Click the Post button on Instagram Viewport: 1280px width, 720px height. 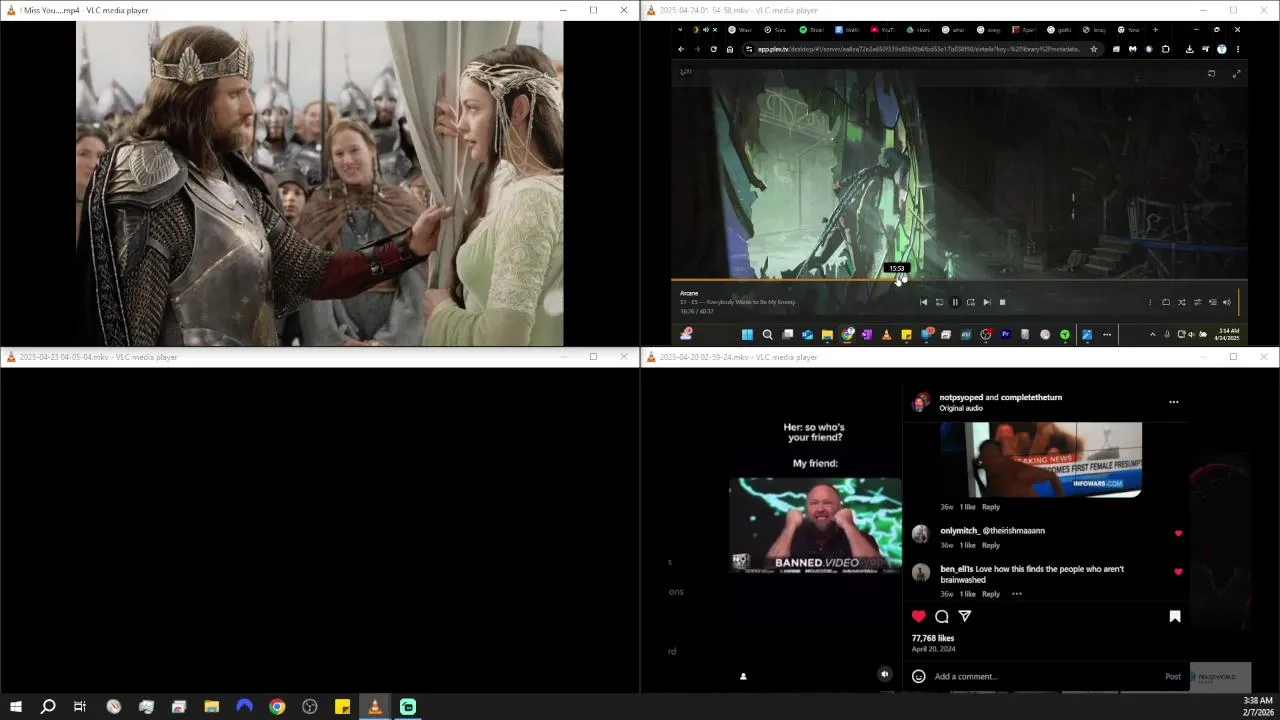point(1173,676)
